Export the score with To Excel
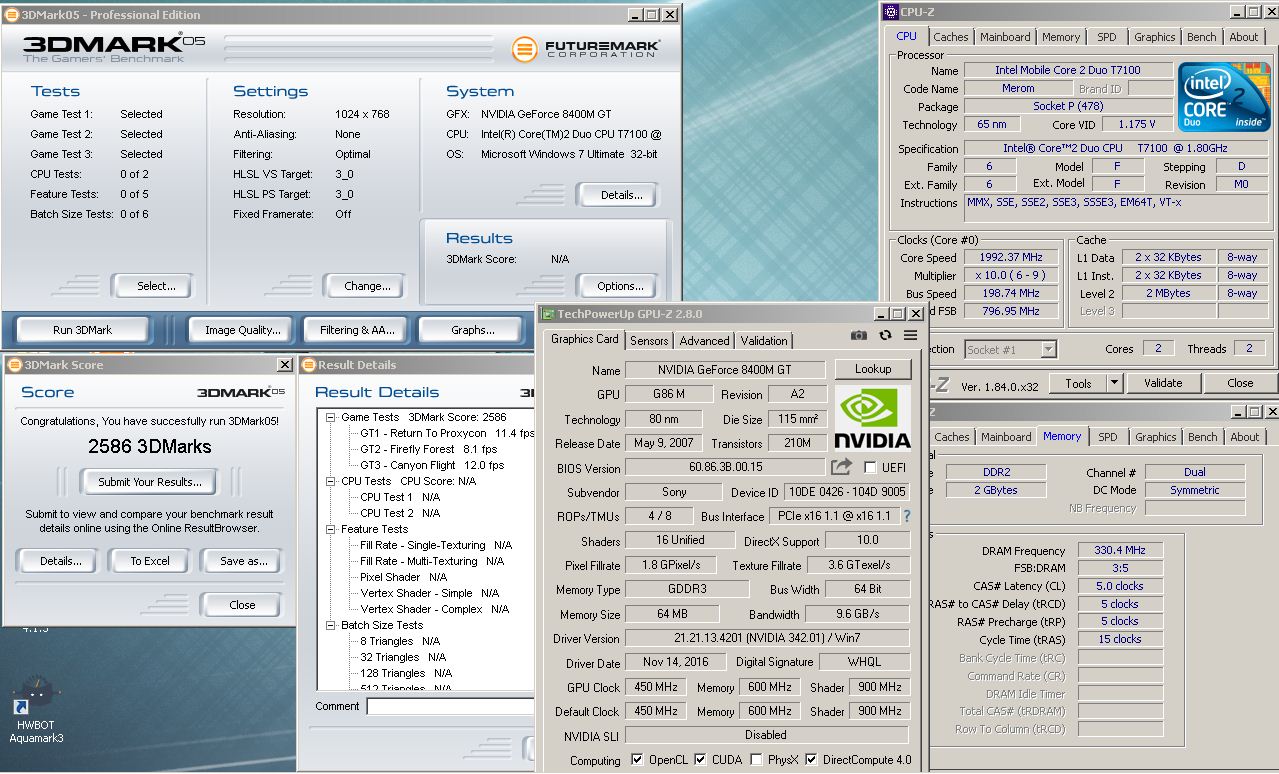 (x=149, y=561)
